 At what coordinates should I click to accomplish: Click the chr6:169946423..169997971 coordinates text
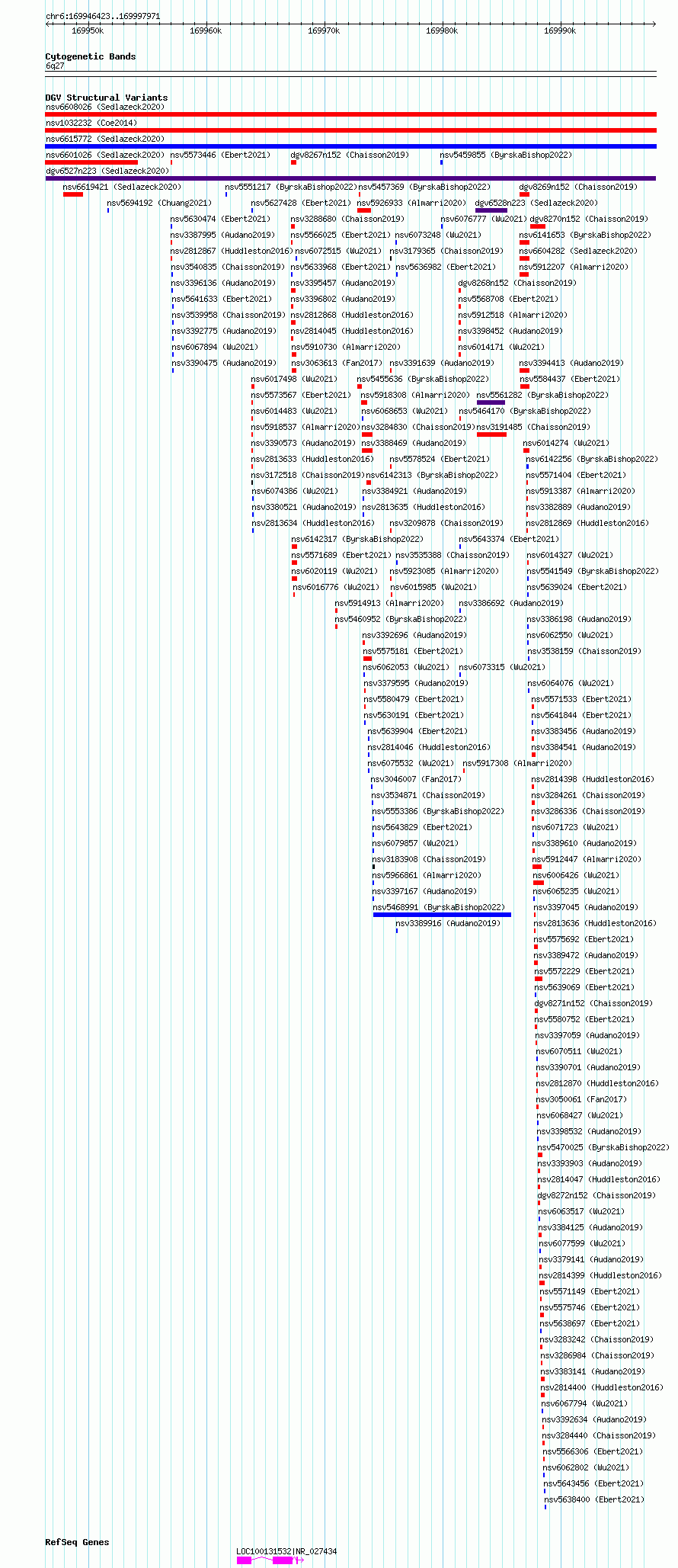coord(103,16)
